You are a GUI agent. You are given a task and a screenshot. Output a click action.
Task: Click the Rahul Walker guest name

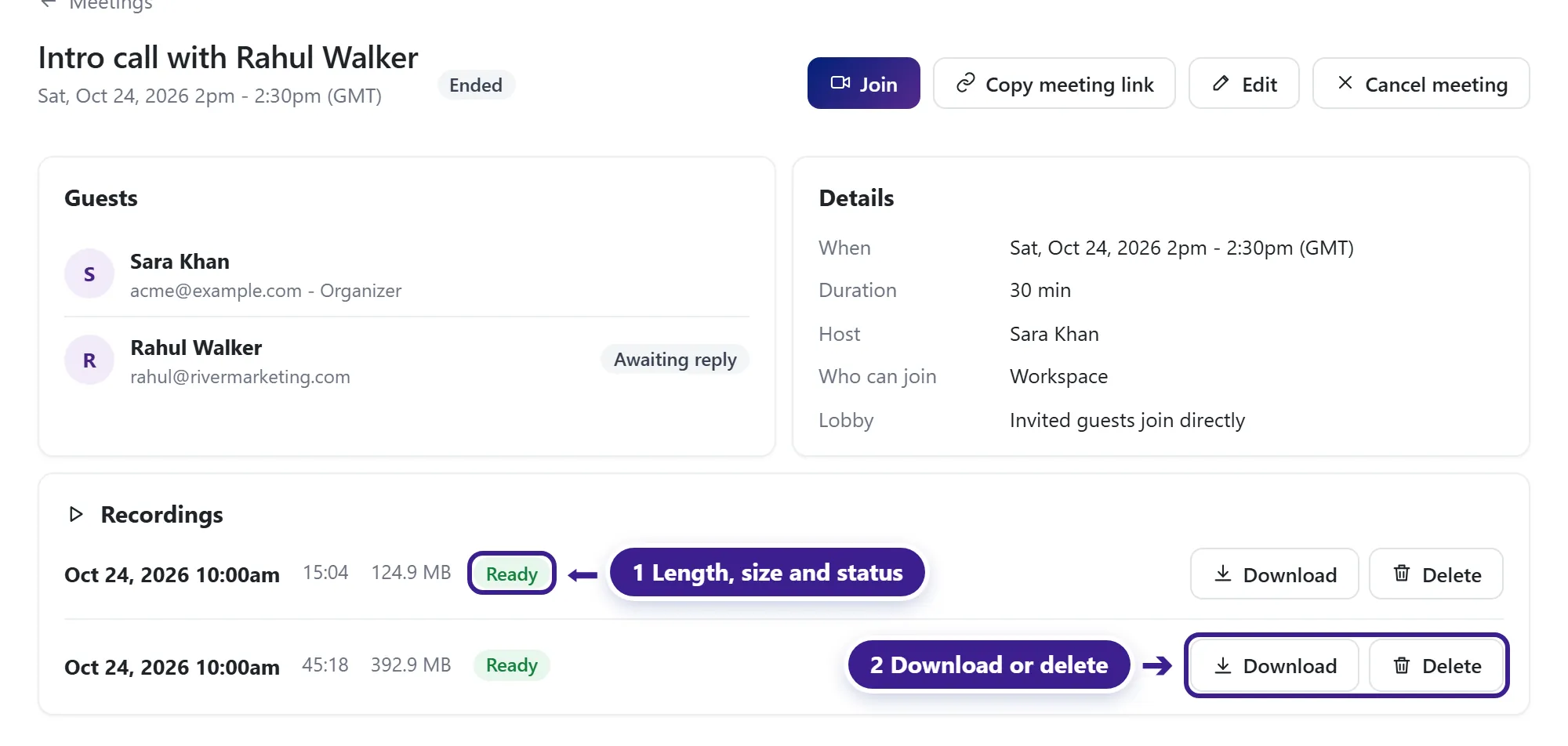[x=196, y=348]
